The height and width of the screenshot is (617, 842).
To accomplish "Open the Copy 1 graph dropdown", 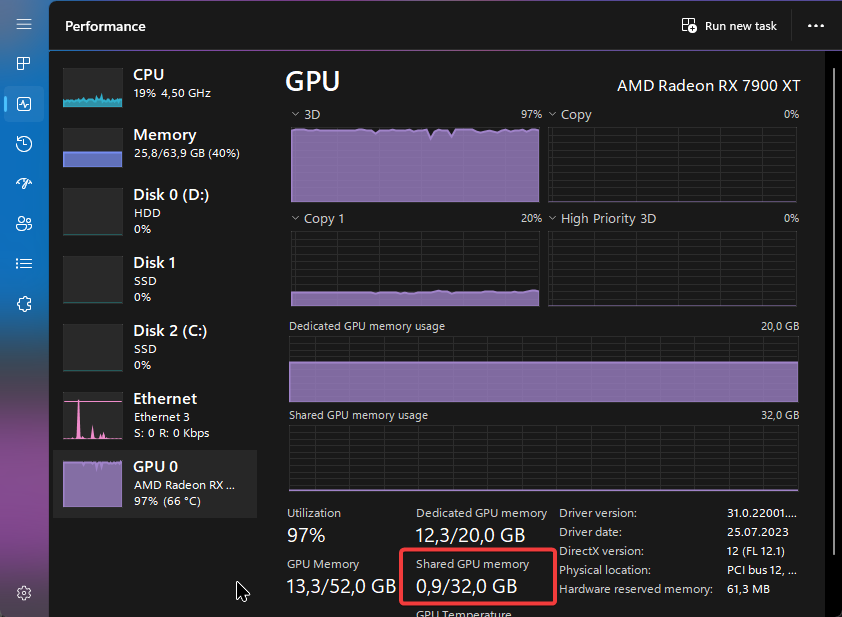I will tap(296, 219).
